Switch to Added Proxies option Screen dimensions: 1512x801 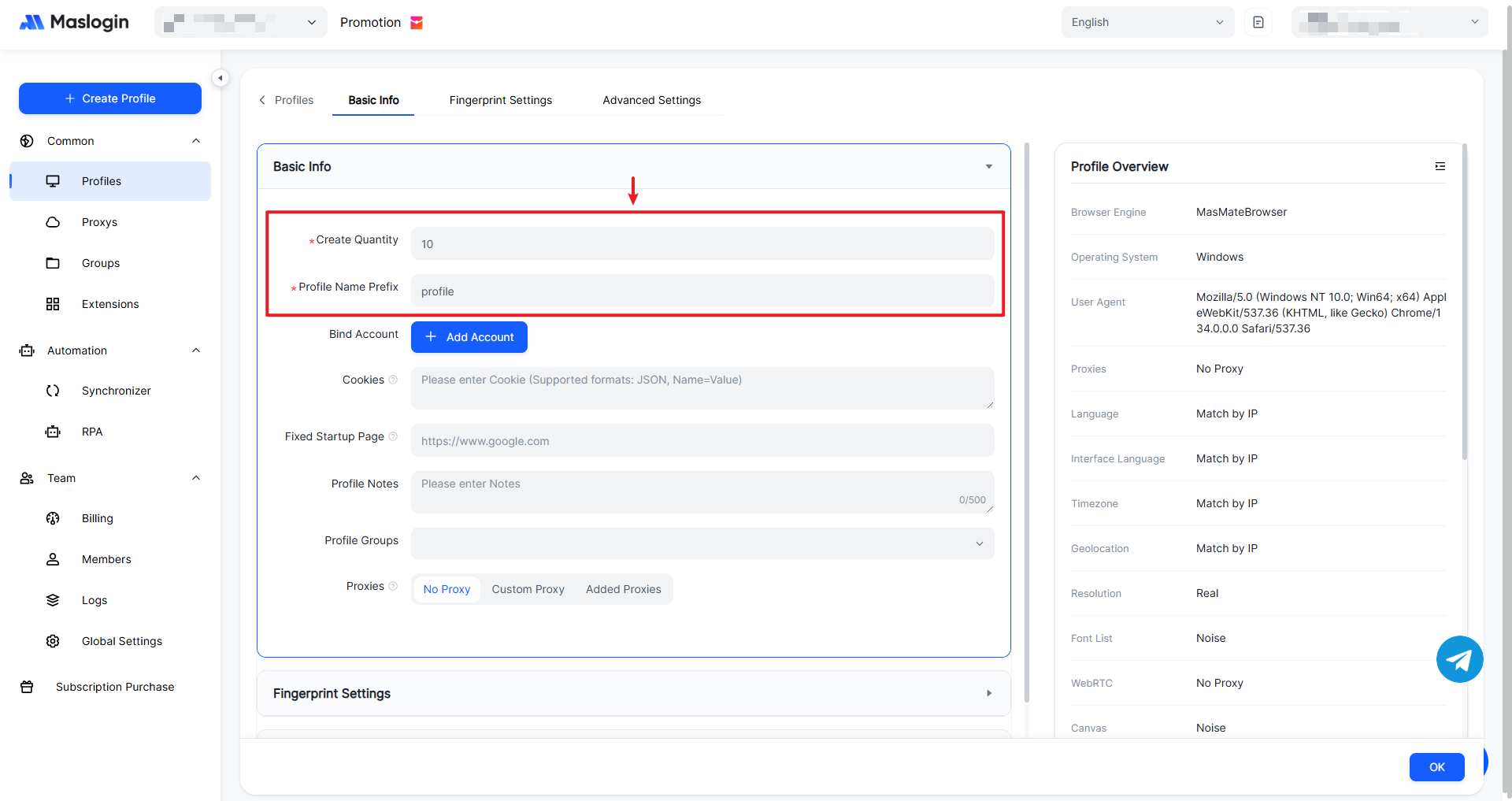pos(623,589)
